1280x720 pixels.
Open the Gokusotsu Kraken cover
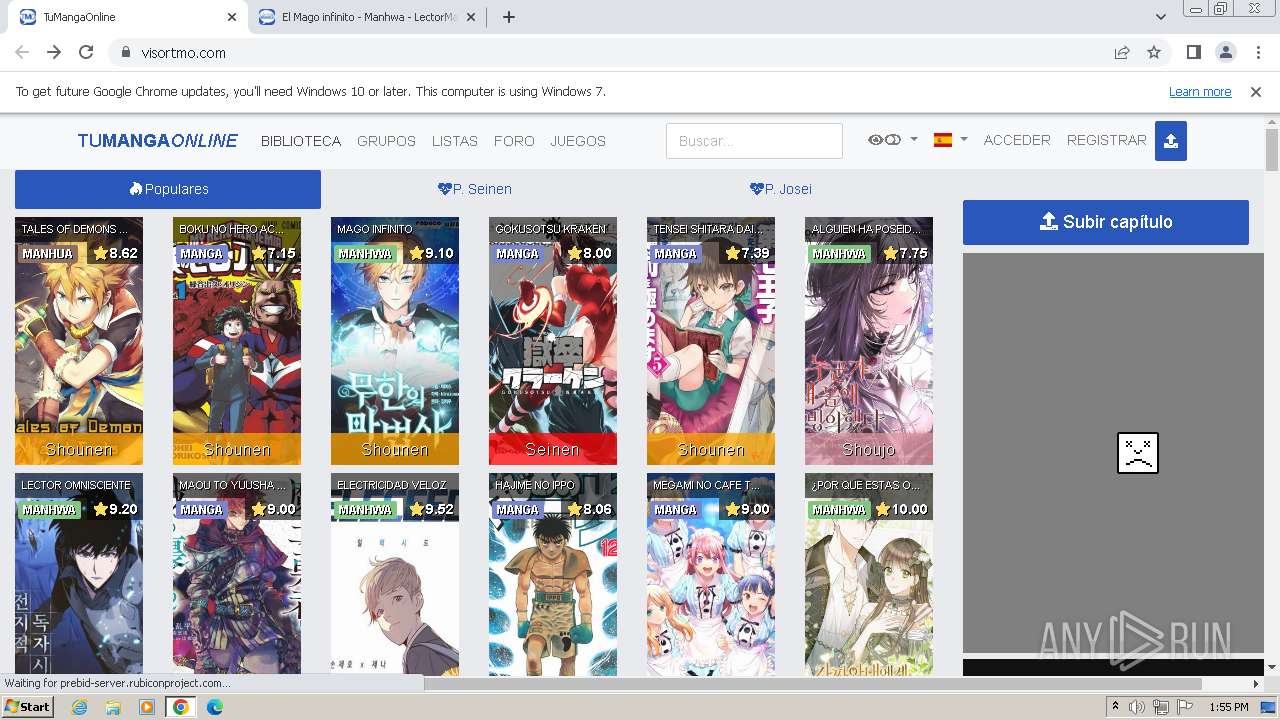pyautogui.click(x=553, y=341)
